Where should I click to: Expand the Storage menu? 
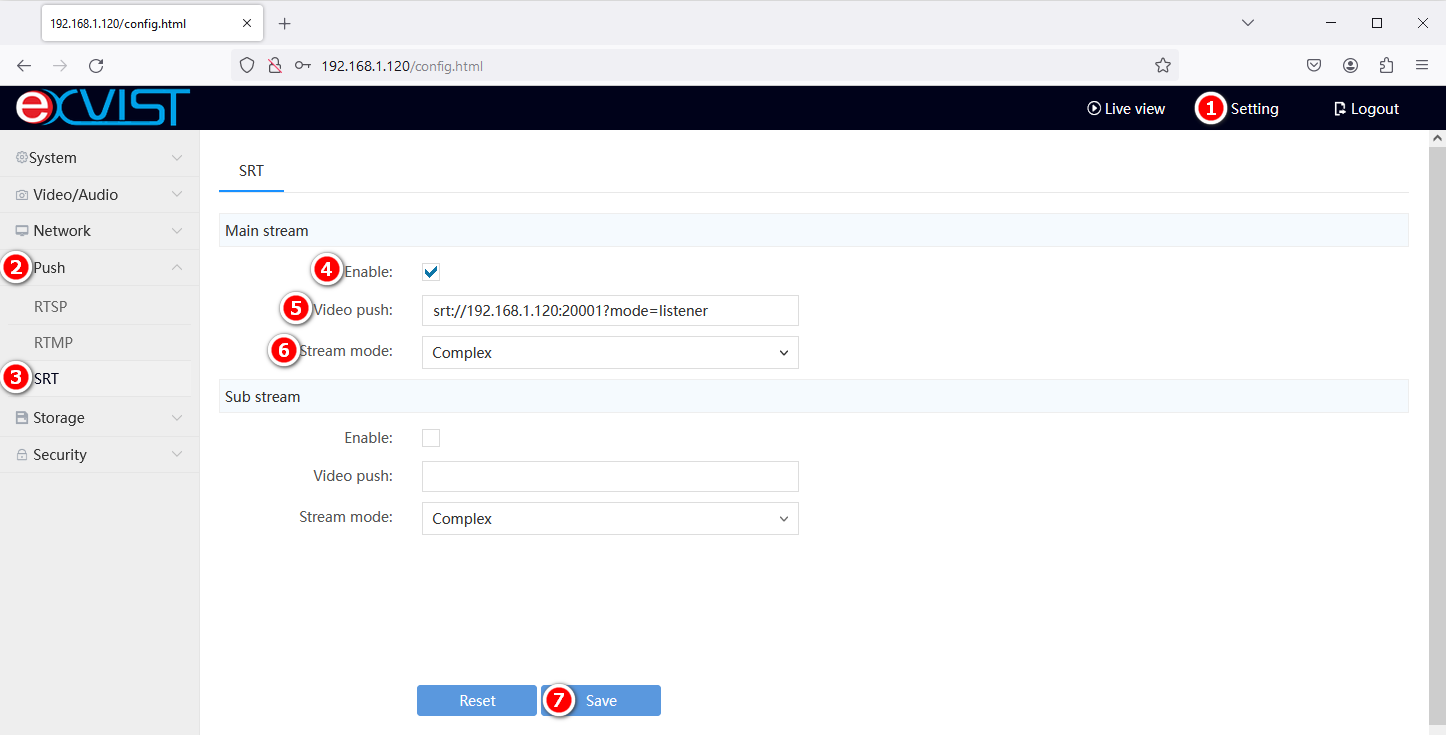(100, 418)
